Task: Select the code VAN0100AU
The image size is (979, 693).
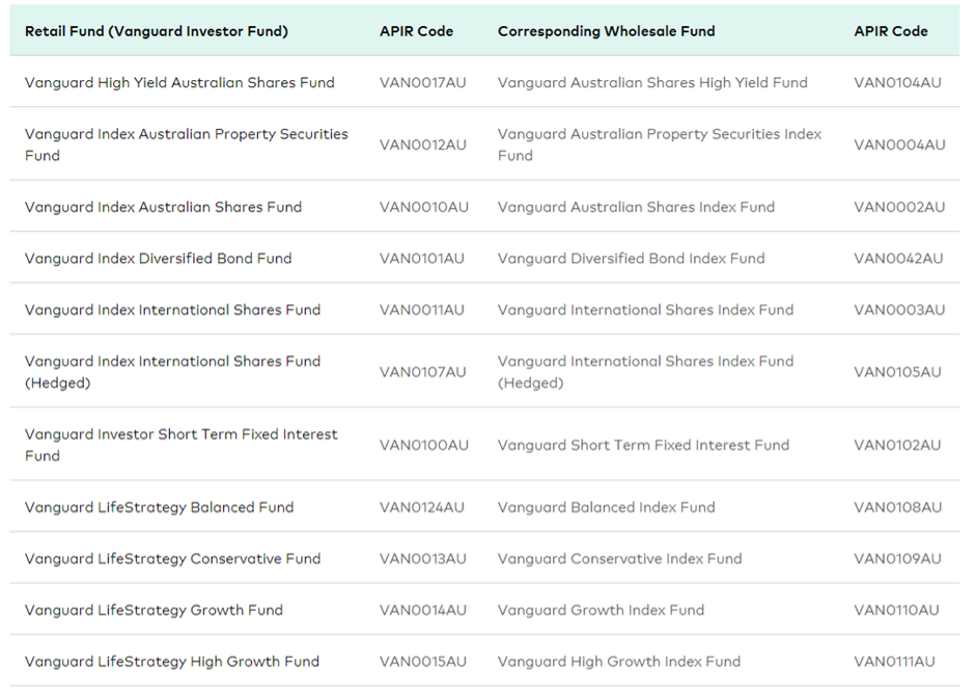Action: click(x=424, y=445)
